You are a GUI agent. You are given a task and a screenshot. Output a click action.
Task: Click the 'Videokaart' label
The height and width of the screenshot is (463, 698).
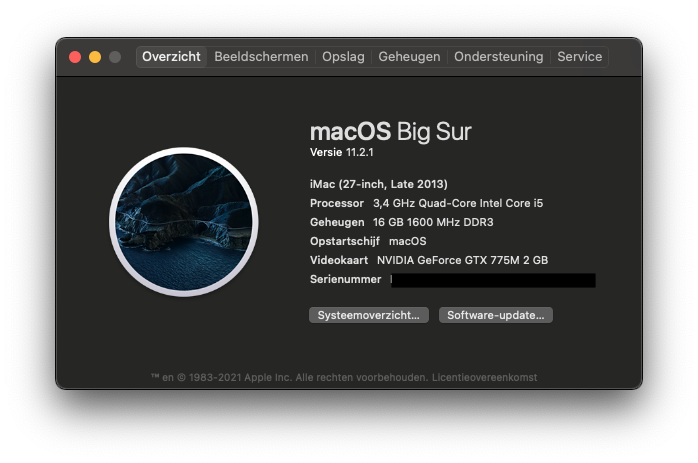339,260
